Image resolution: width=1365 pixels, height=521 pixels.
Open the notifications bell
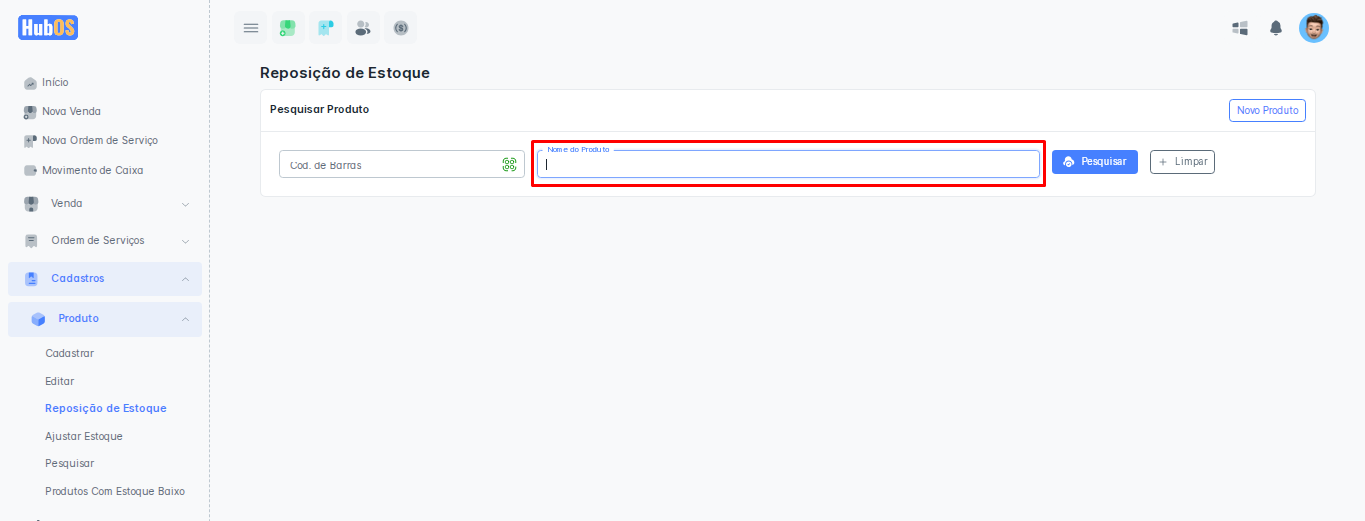click(1276, 28)
